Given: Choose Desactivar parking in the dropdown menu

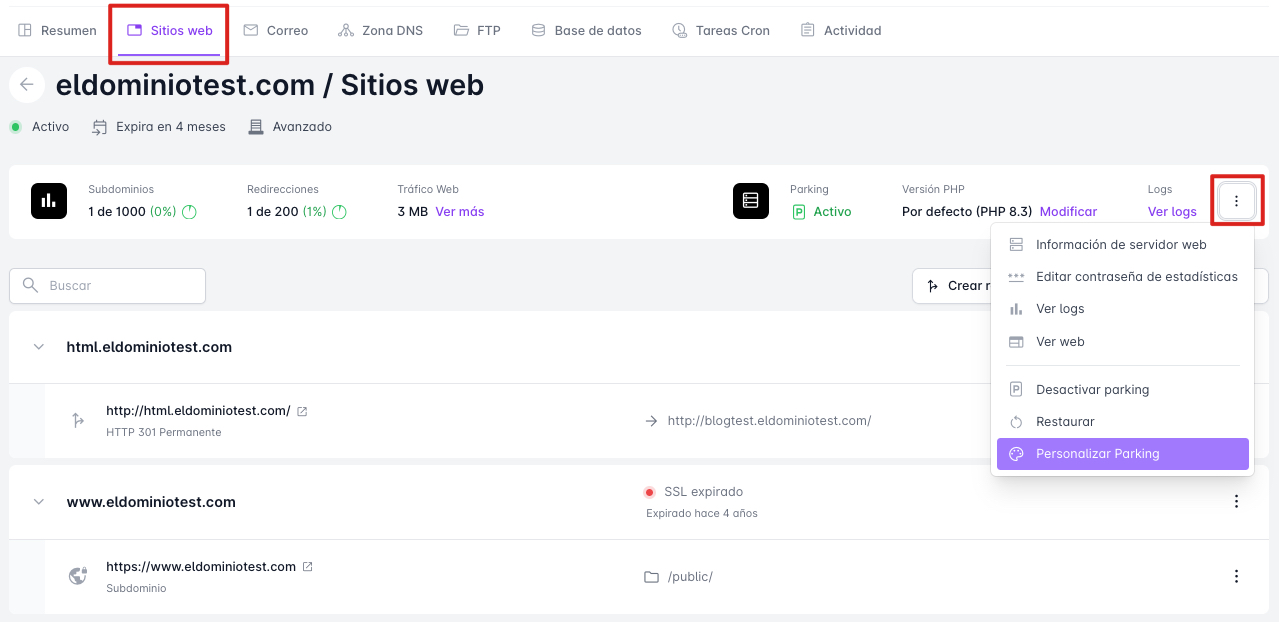Looking at the screenshot, I should pyautogui.click(x=1092, y=390).
